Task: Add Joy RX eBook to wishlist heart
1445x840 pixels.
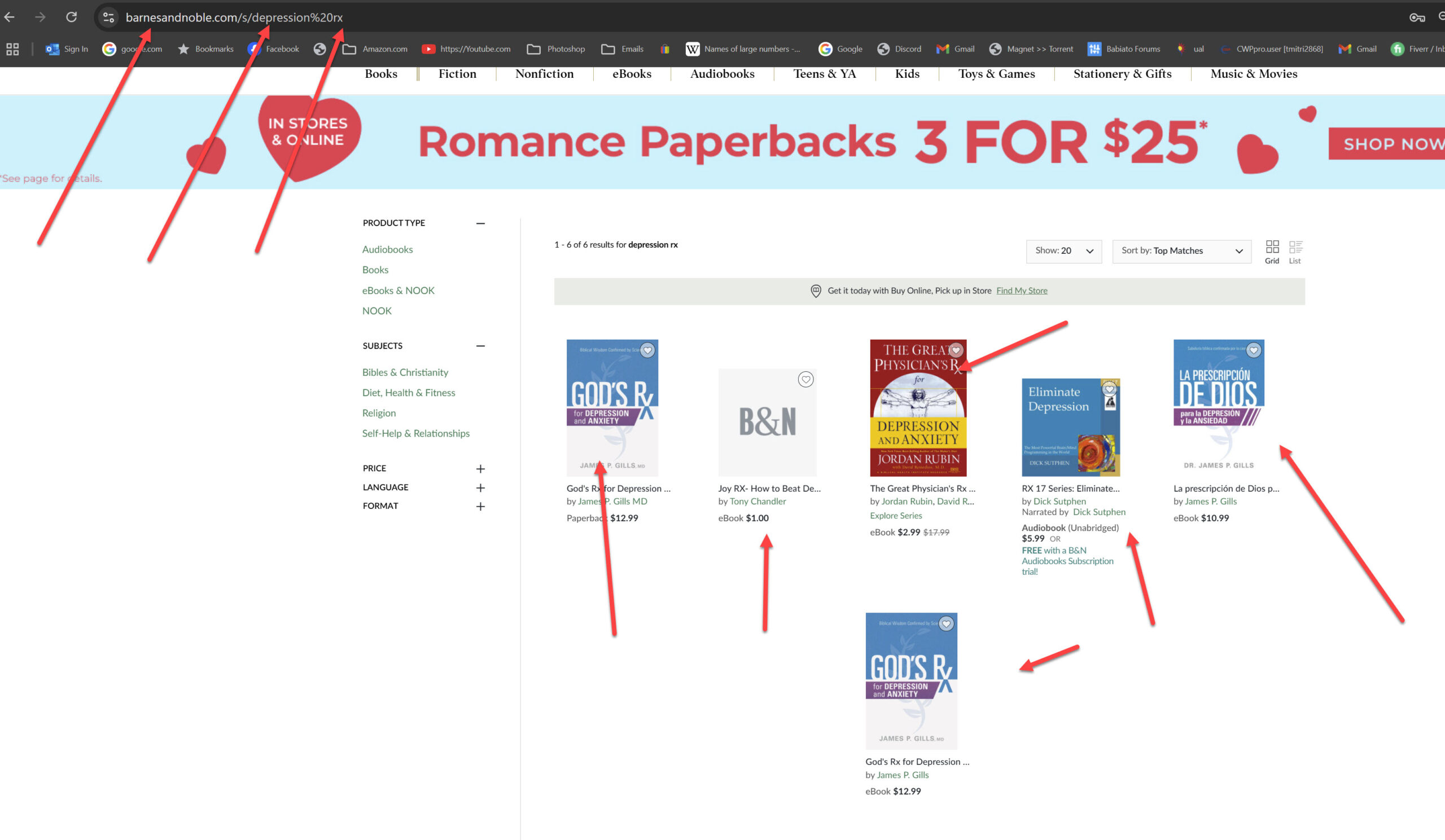Action: 805,379
